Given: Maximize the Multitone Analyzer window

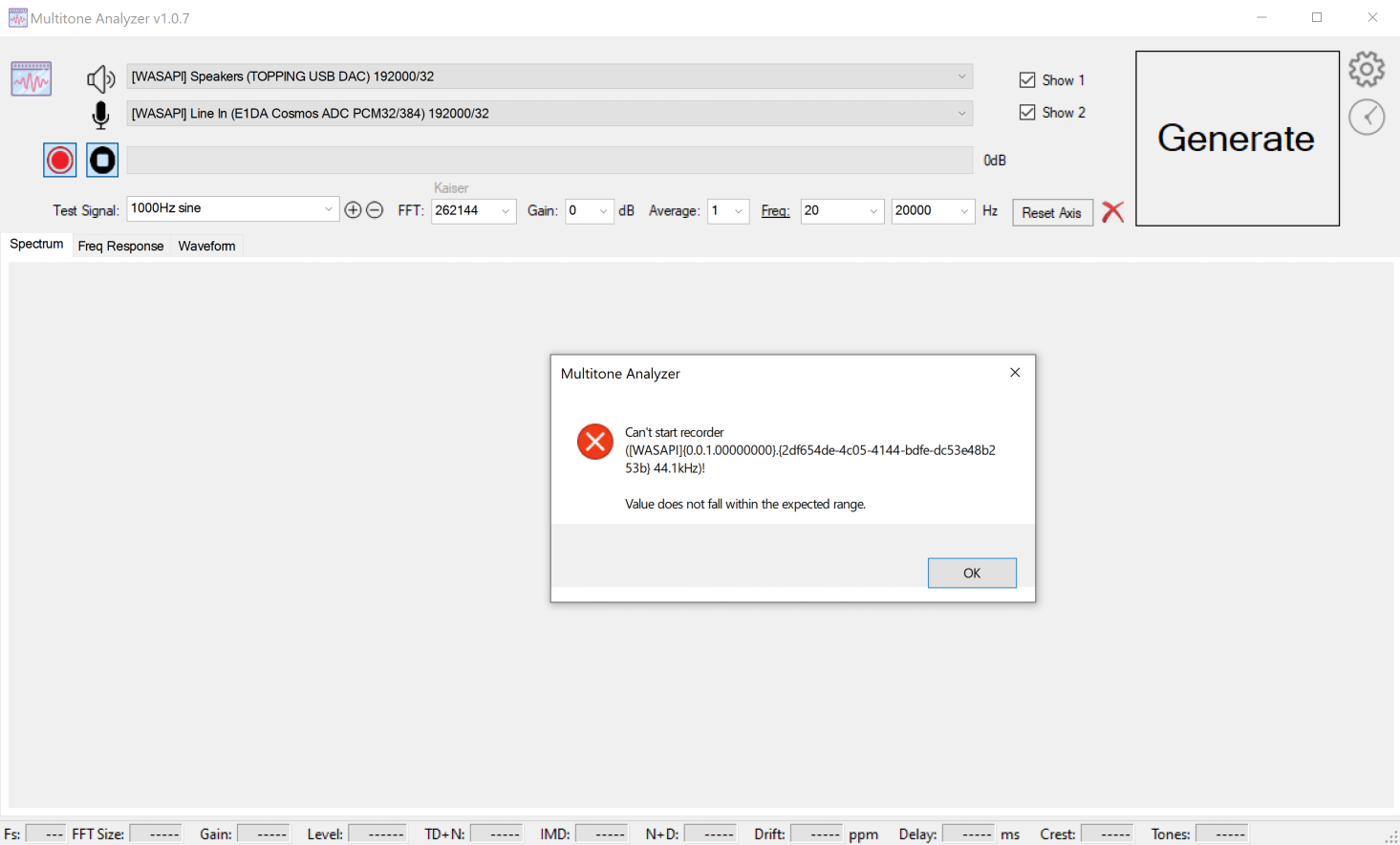Looking at the screenshot, I should pyautogui.click(x=1317, y=17).
